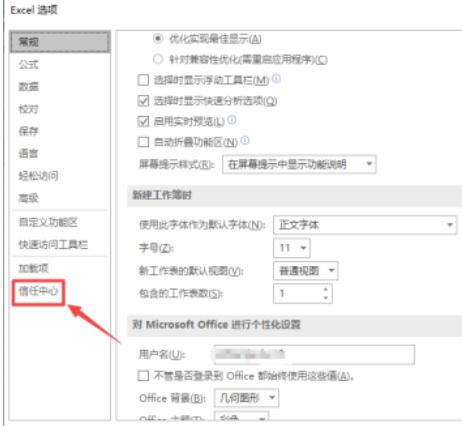This screenshot has width=462, height=426.
Task: Open the 校对 options category
Action: pyautogui.click(x=29, y=109)
